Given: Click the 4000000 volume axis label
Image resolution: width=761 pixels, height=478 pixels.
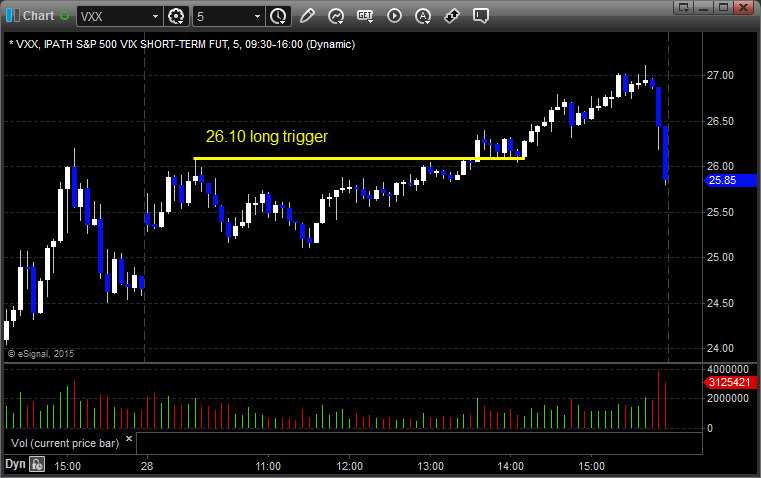Looking at the screenshot, I should (728, 369).
